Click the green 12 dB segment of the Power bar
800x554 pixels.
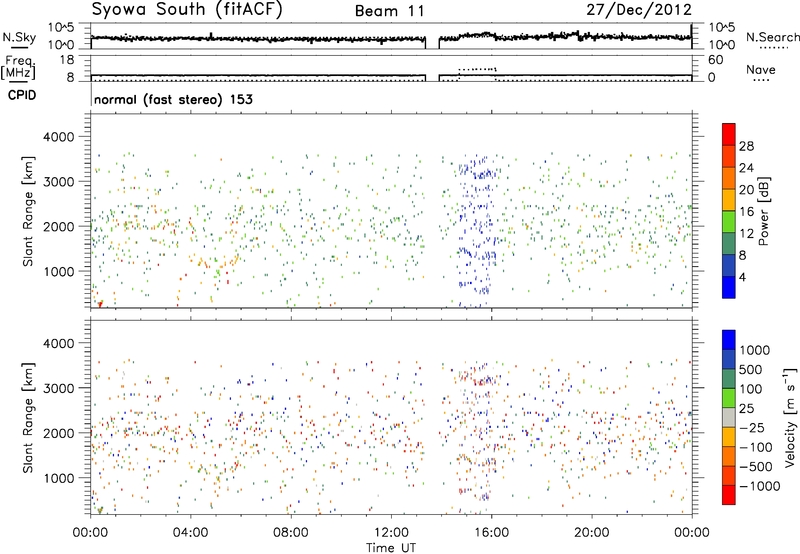729,222
